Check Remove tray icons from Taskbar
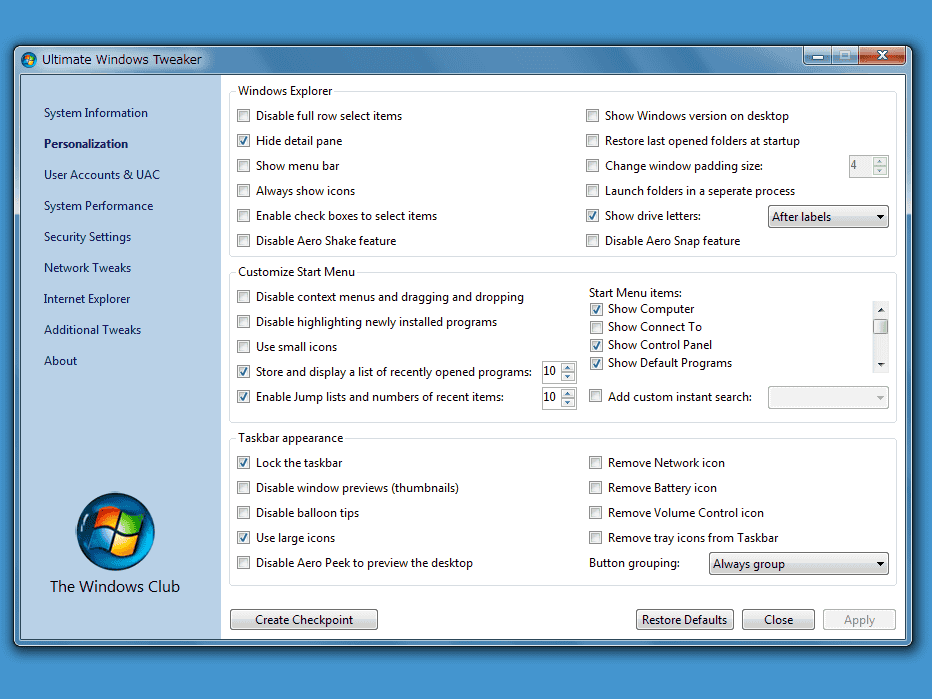 tap(595, 537)
